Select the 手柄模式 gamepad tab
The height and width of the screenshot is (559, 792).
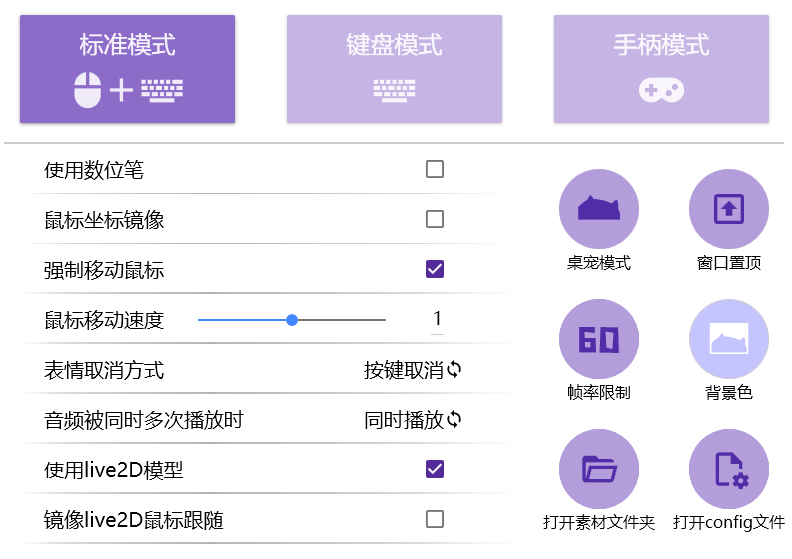click(x=661, y=69)
